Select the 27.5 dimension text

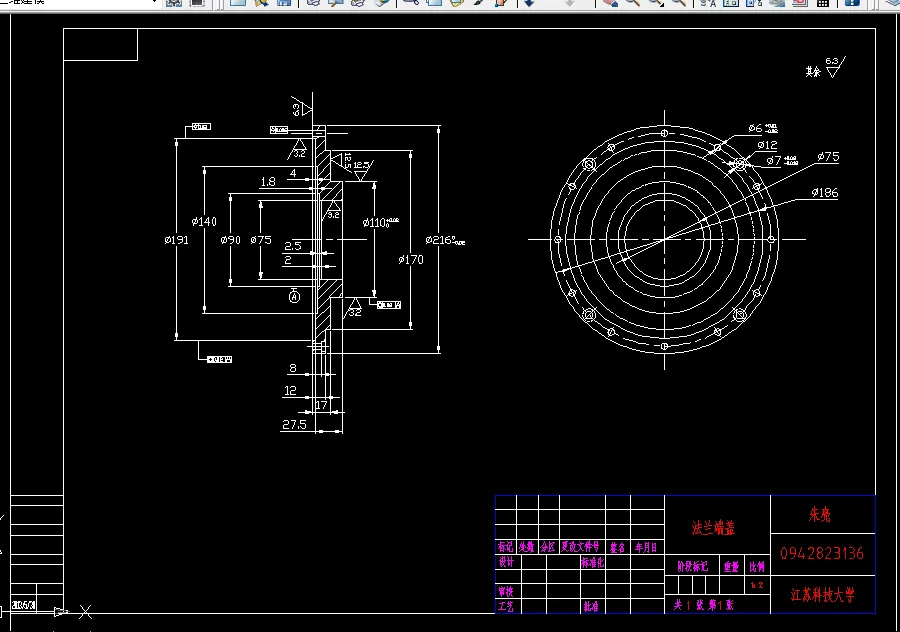(x=294, y=425)
